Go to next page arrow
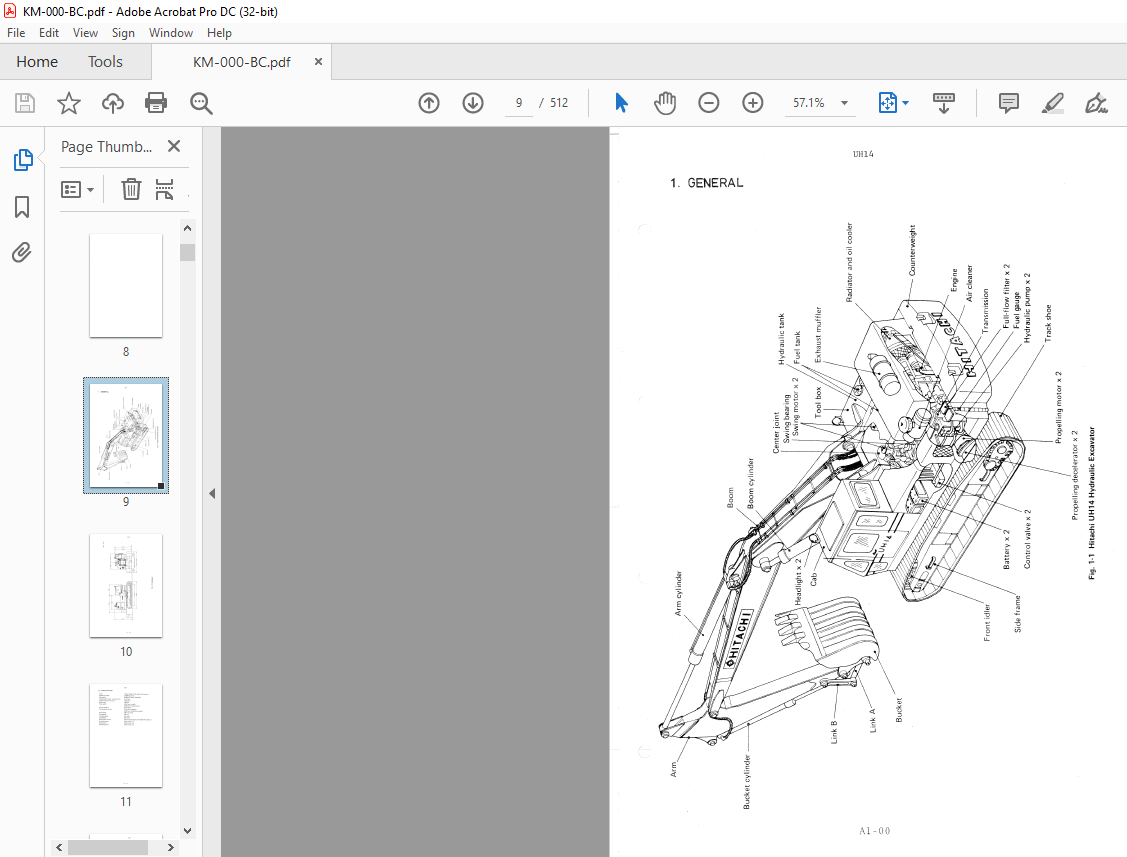This screenshot has width=1127, height=857. pos(473,103)
